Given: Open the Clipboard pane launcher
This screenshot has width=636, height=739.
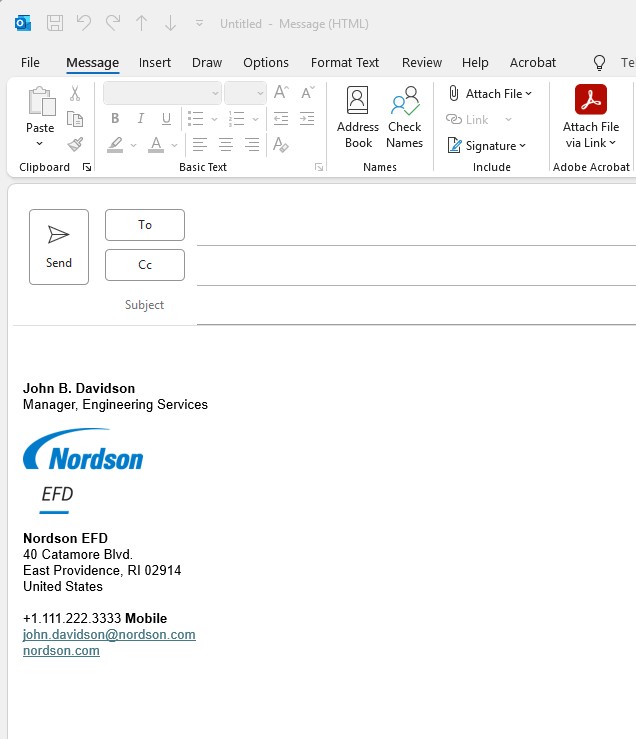Looking at the screenshot, I should tap(87, 167).
